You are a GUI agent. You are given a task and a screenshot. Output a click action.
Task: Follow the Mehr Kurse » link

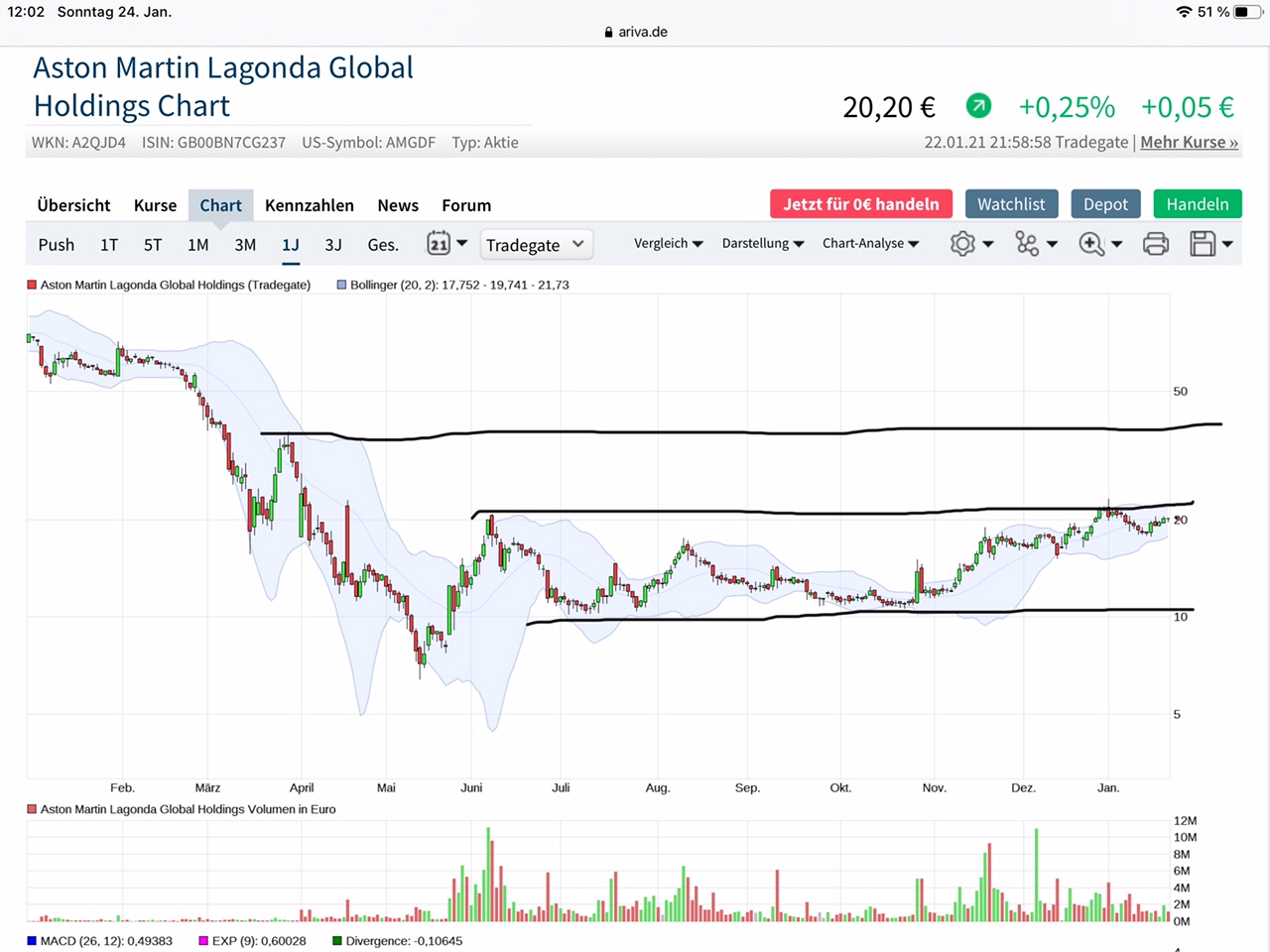coord(1190,142)
